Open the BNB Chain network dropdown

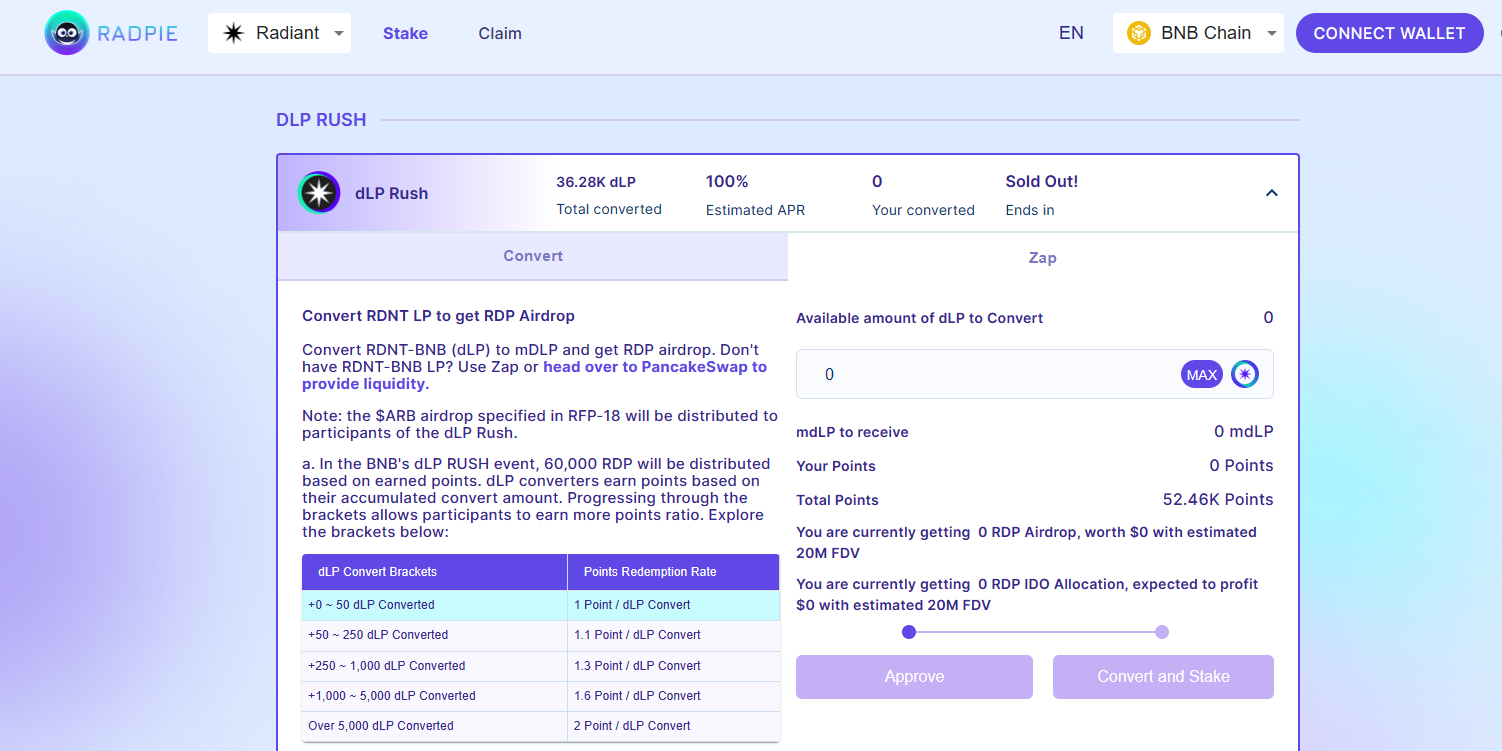(x=1198, y=33)
